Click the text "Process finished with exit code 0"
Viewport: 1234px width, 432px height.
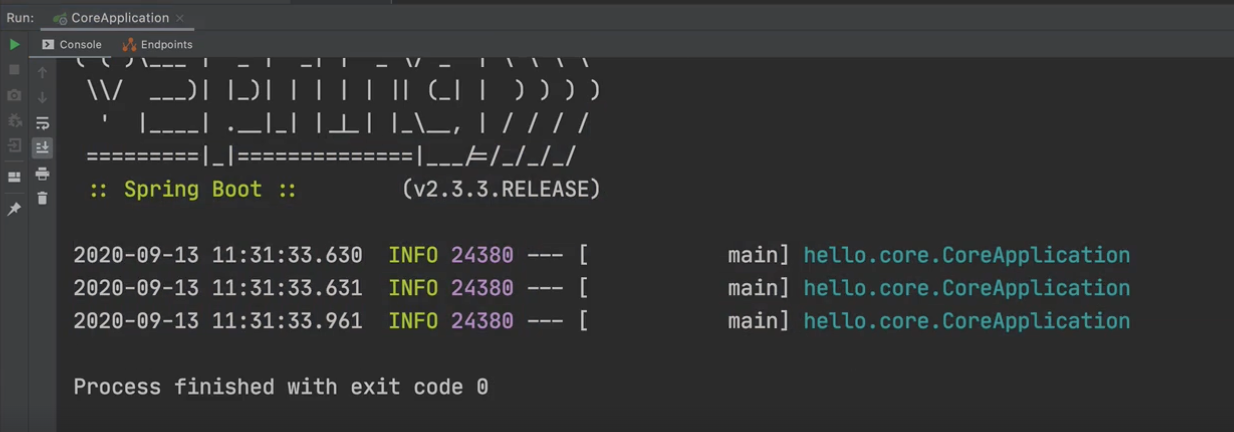coord(281,387)
